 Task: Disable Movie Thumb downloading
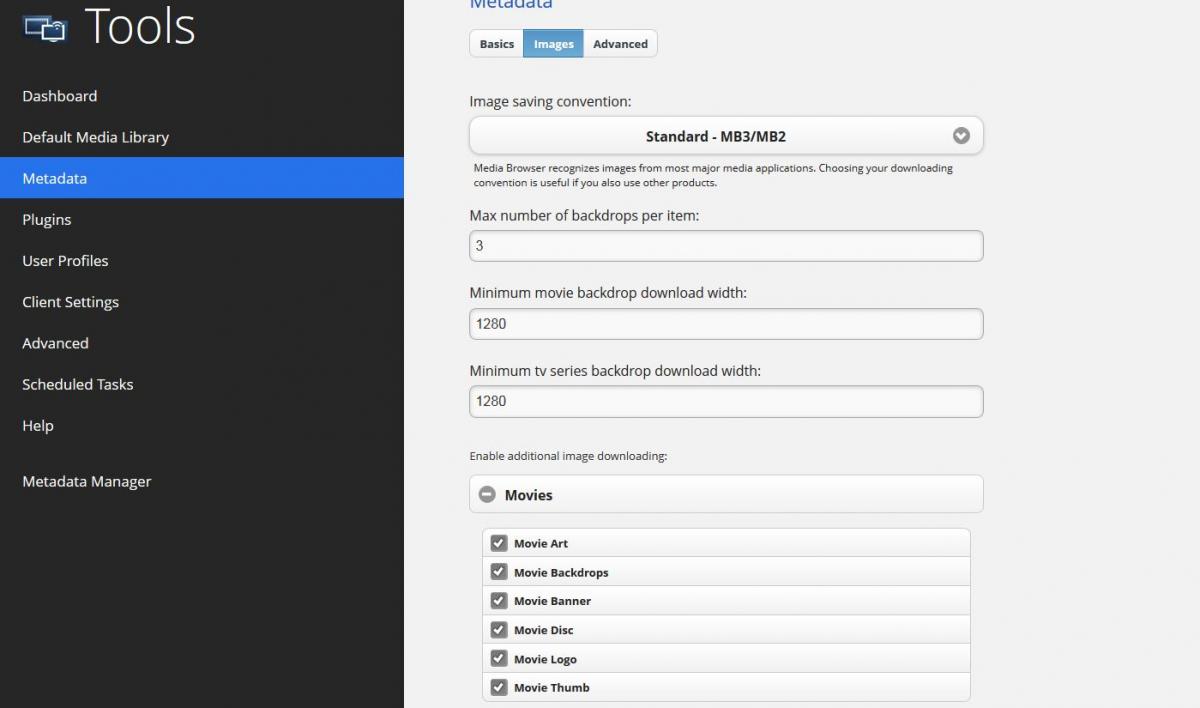(498, 687)
